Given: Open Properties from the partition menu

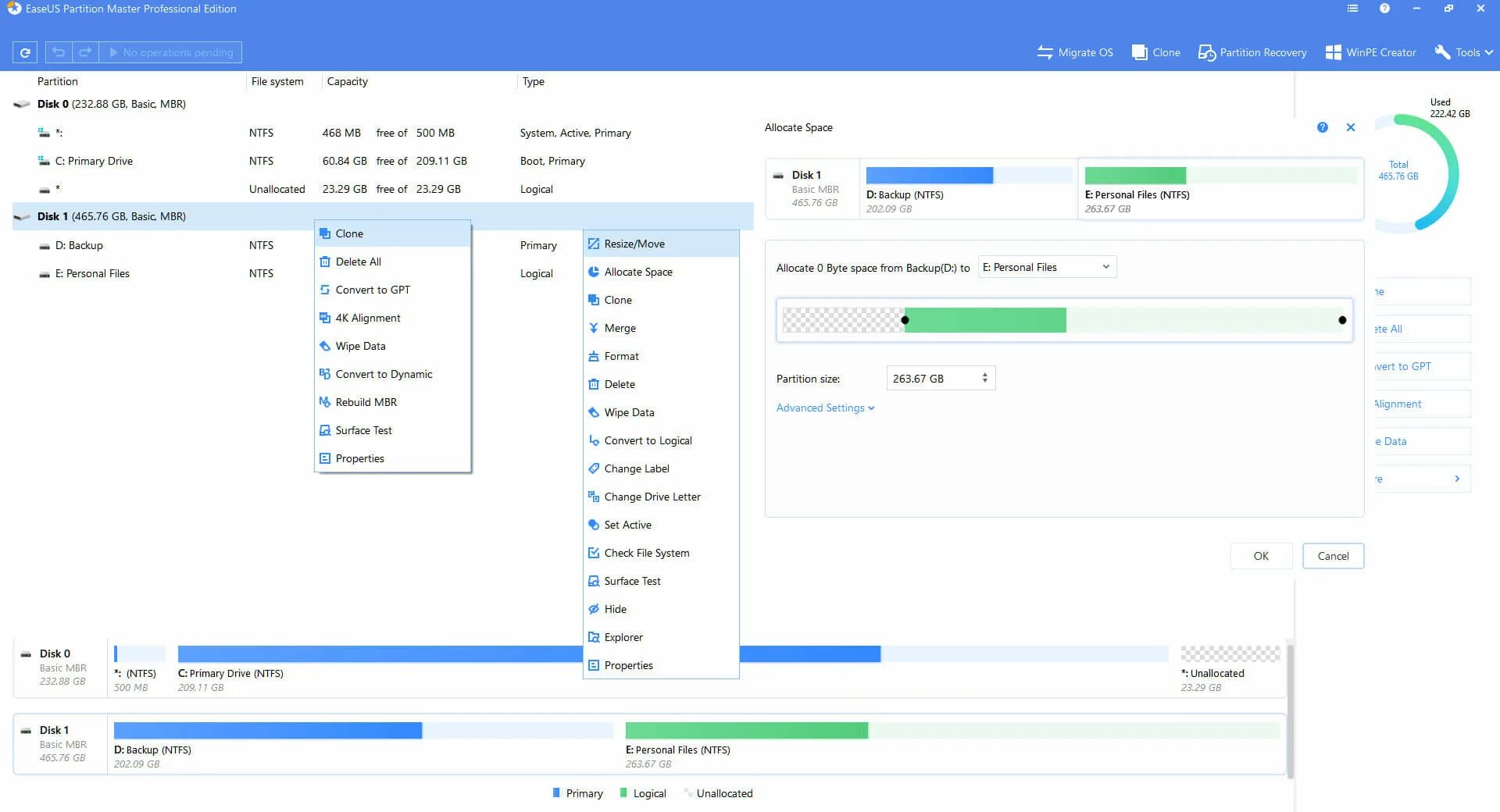Looking at the screenshot, I should click(661, 665).
